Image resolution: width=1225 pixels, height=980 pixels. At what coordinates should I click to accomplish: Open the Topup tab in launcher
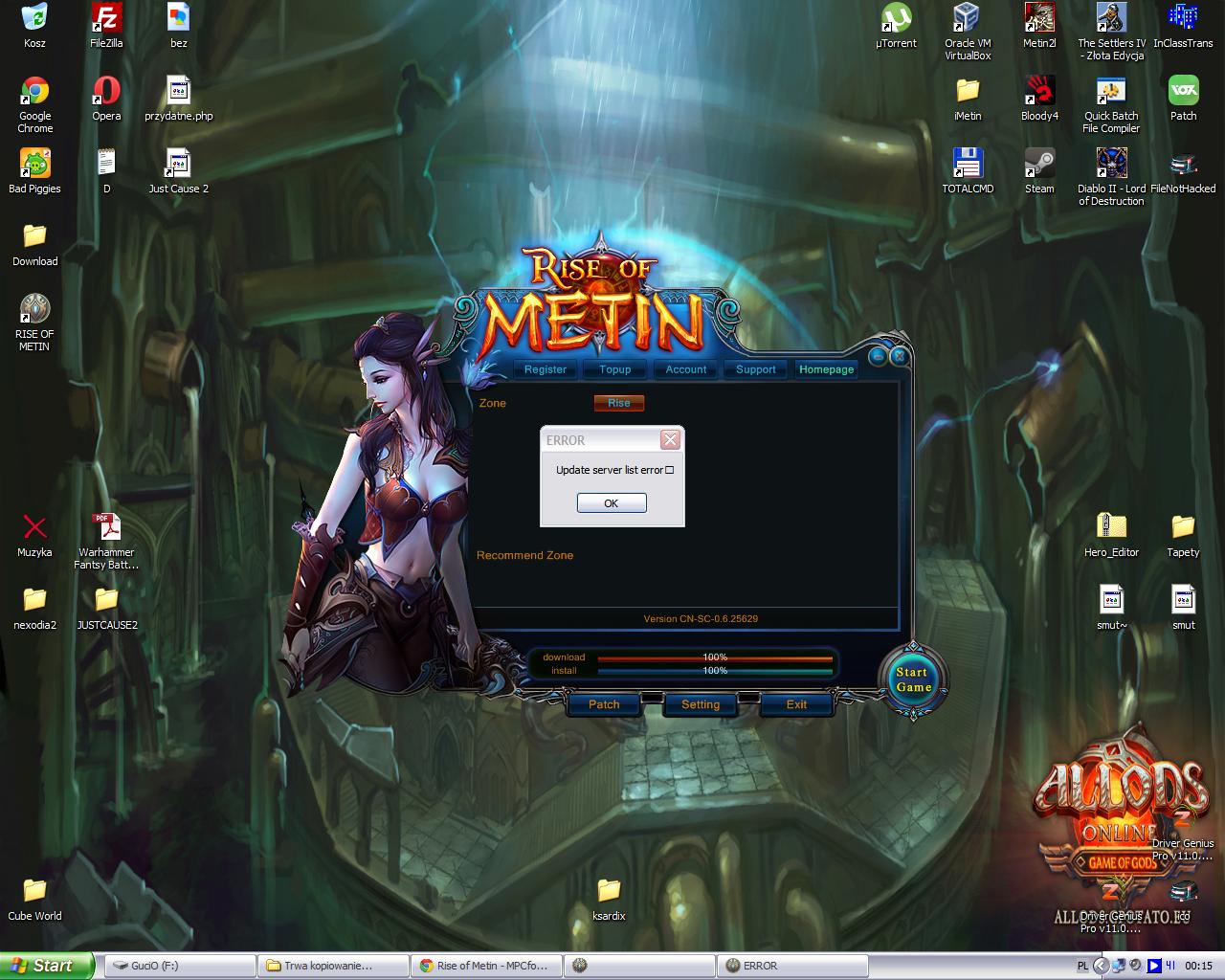(x=615, y=369)
